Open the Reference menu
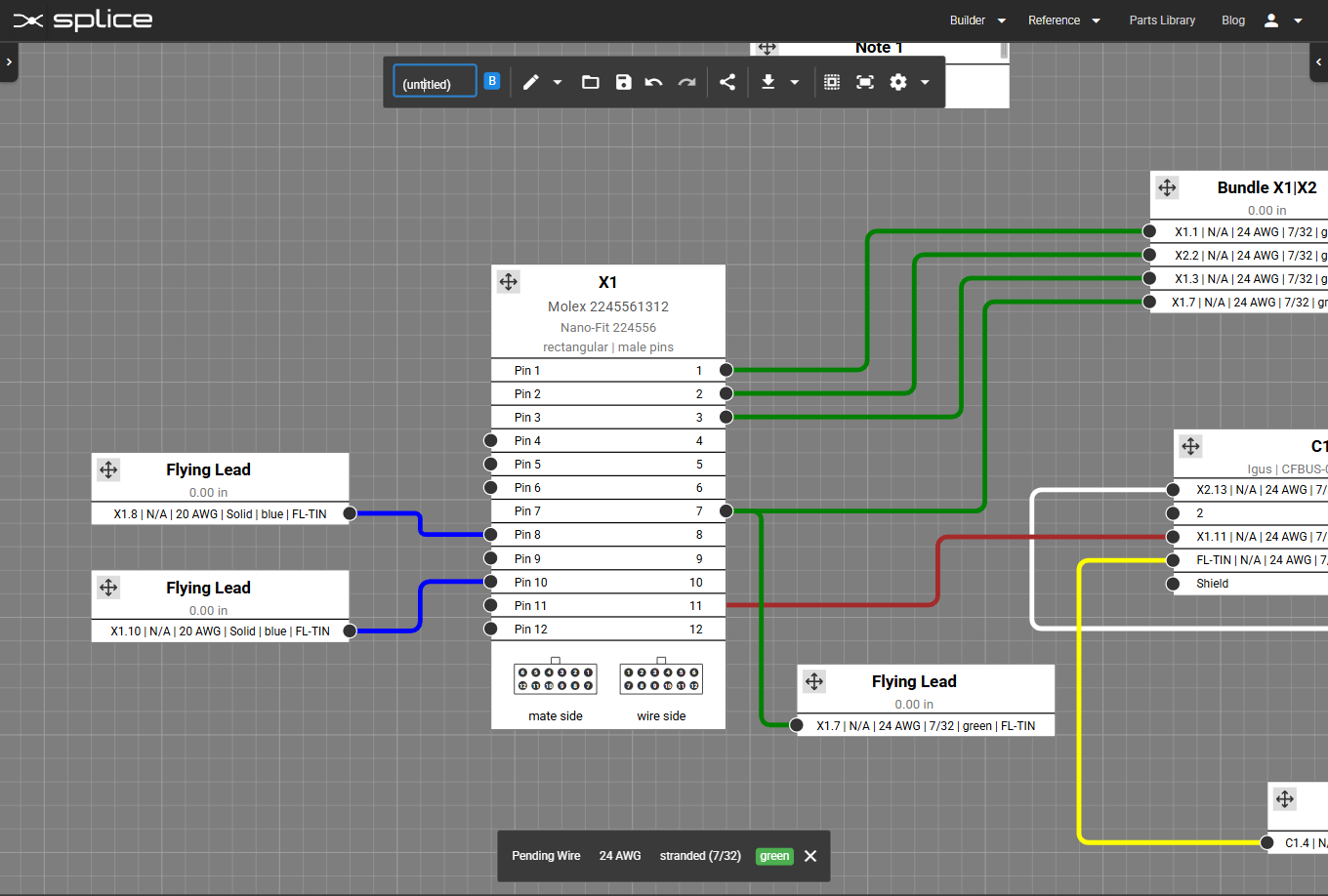The image size is (1328, 896). point(1063,20)
